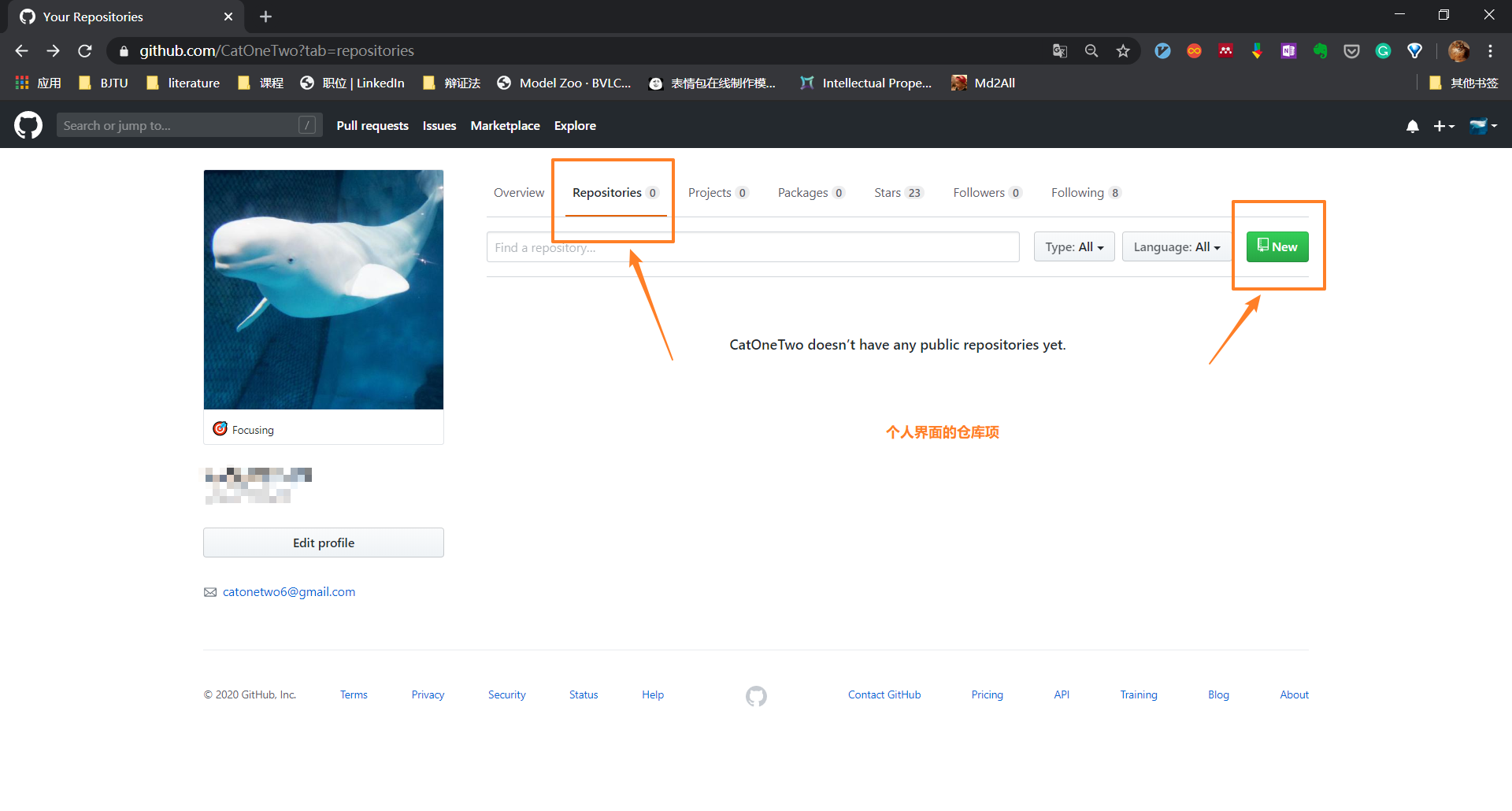Click the address bar URL
1512x811 pixels.
[277, 50]
